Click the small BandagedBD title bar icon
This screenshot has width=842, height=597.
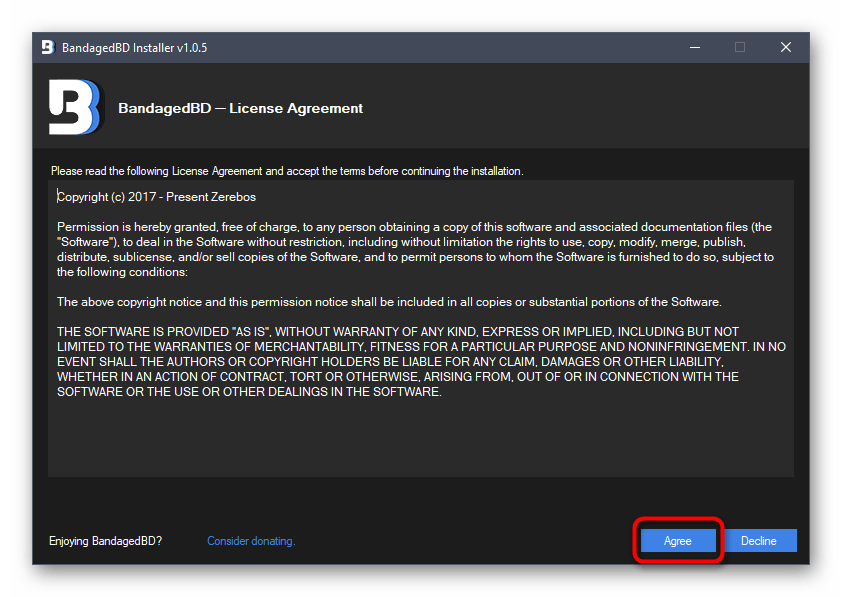[x=48, y=47]
